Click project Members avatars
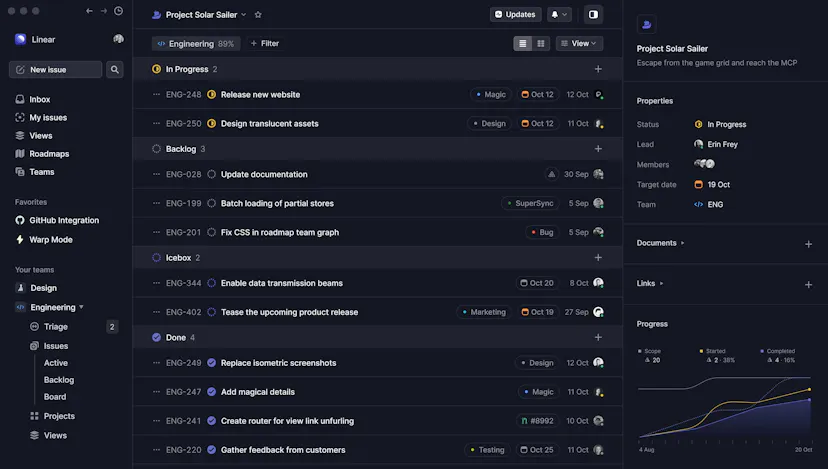 coord(704,164)
